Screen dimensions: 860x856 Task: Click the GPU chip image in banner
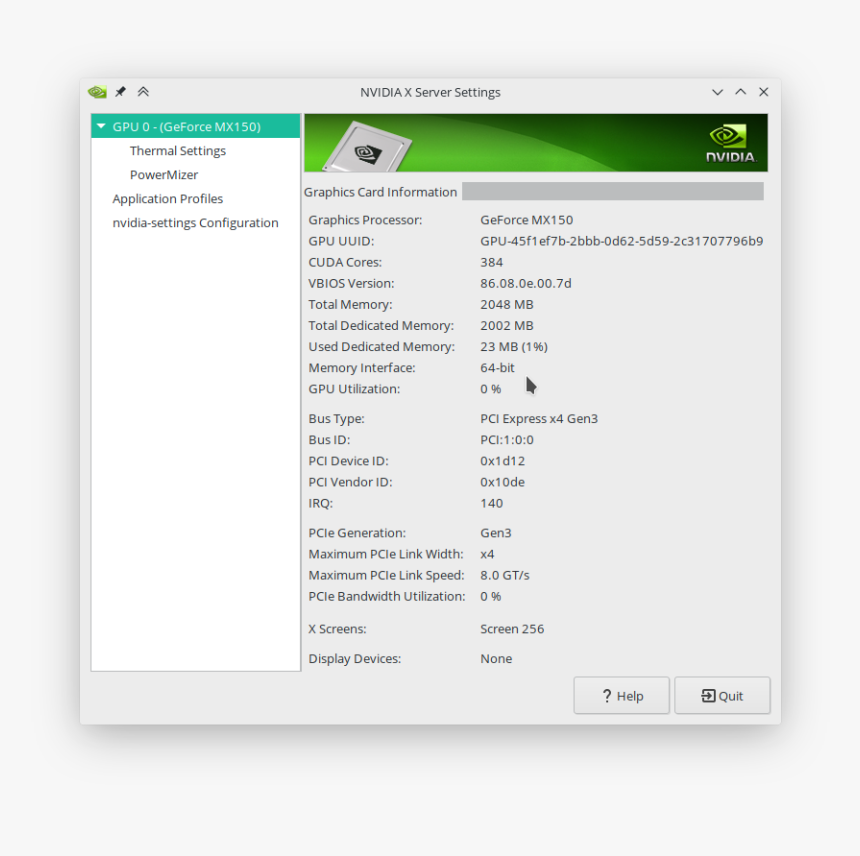(367, 147)
